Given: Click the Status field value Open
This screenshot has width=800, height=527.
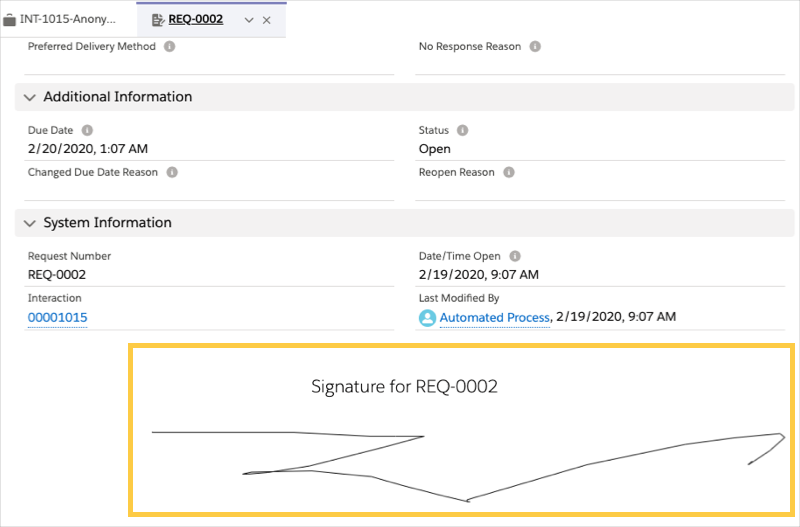Looking at the screenshot, I should pos(435,149).
